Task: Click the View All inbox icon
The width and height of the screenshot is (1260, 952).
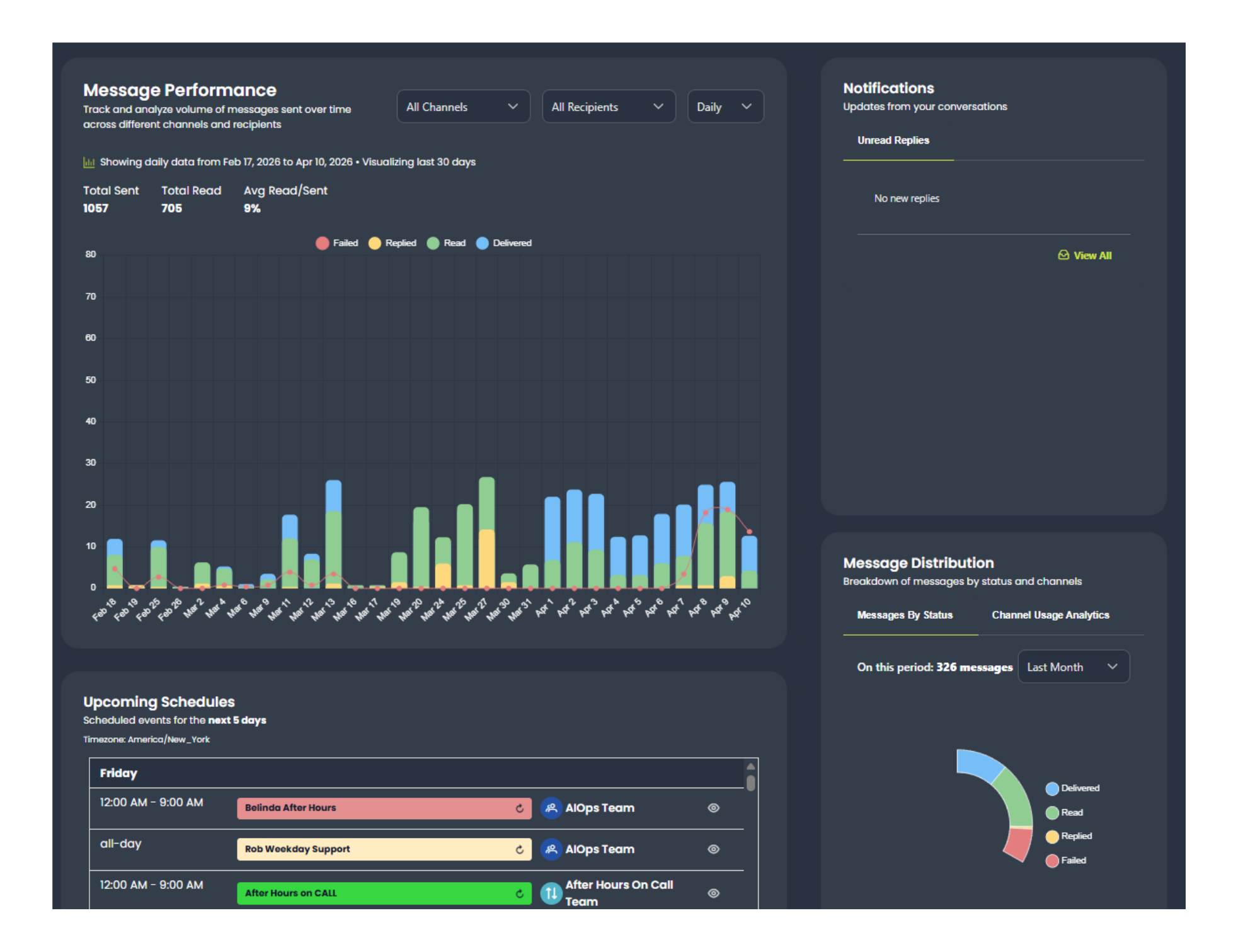Action: point(1063,255)
